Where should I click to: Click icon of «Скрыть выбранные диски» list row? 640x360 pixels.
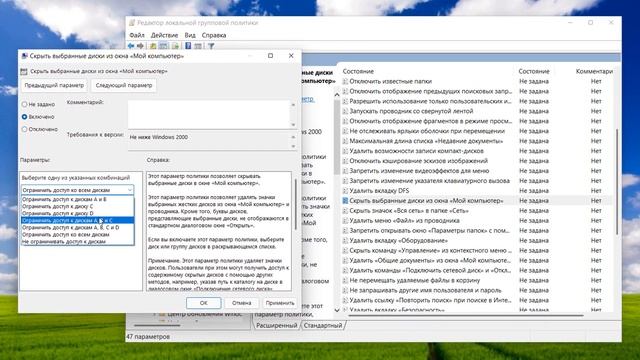coord(345,201)
